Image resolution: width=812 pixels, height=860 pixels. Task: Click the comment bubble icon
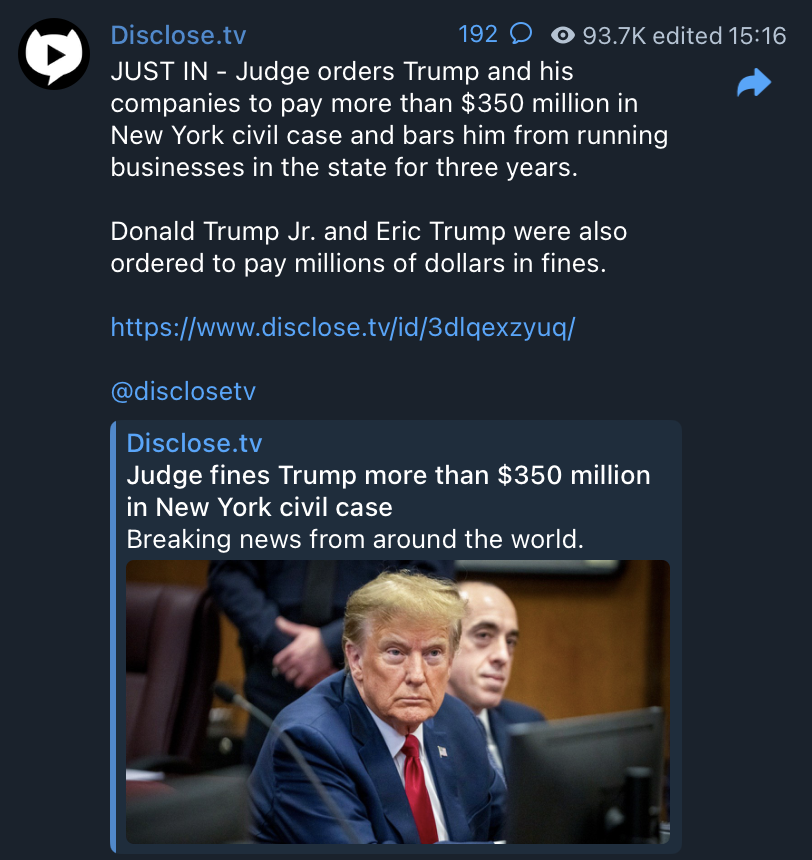(521, 34)
